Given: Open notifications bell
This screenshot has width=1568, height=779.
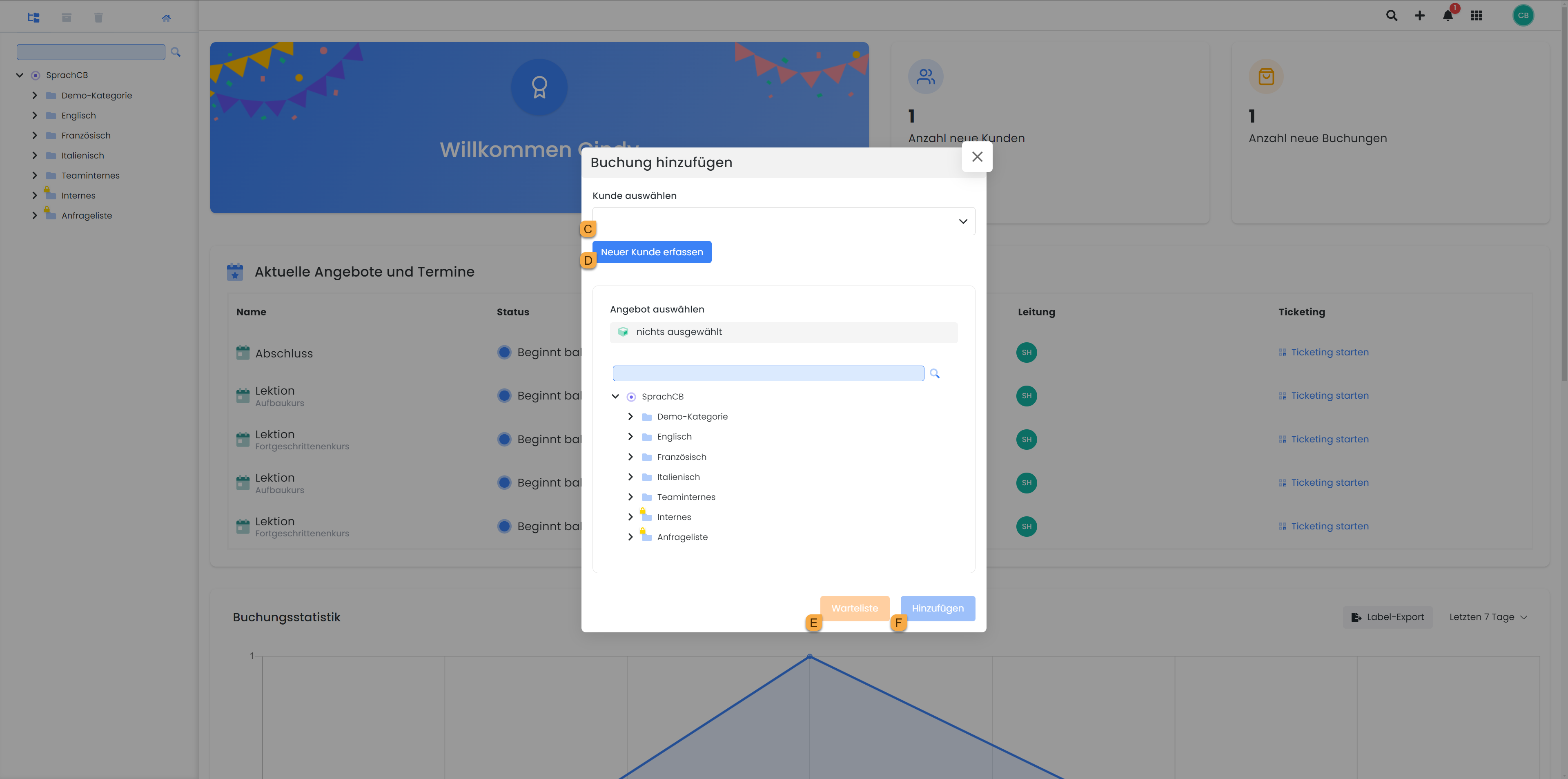Looking at the screenshot, I should pyautogui.click(x=1448, y=16).
